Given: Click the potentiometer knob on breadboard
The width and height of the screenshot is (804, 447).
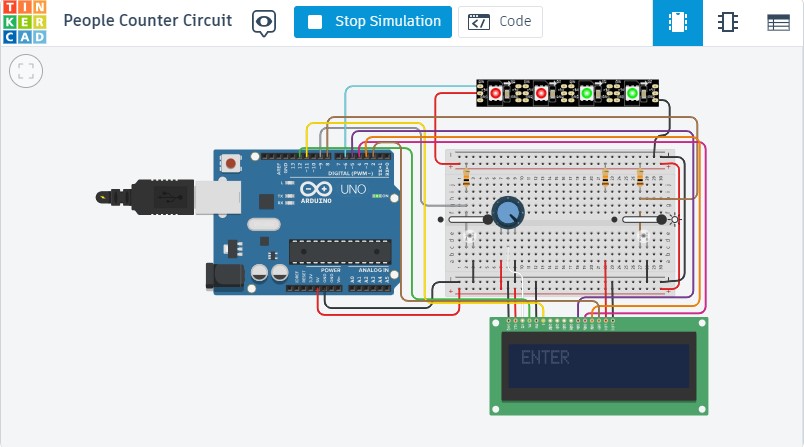Looking at the screenshot, I should point(507,212).
